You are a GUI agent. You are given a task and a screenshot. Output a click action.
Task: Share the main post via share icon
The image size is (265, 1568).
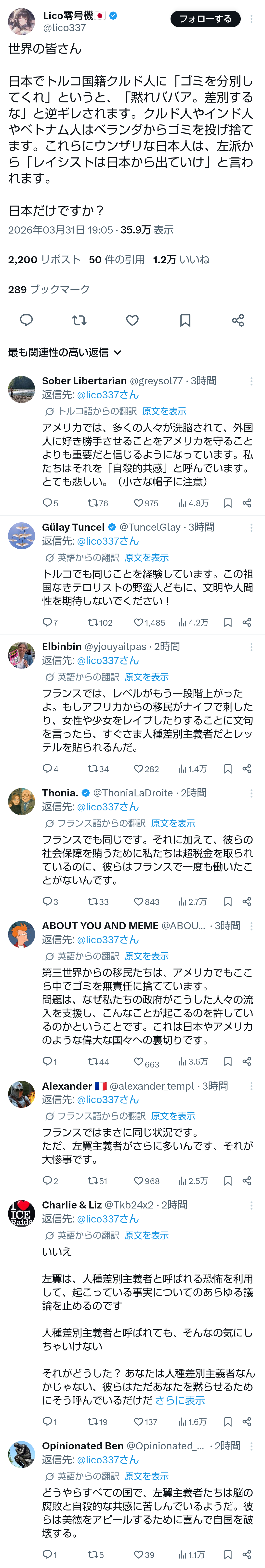(238, 320)
